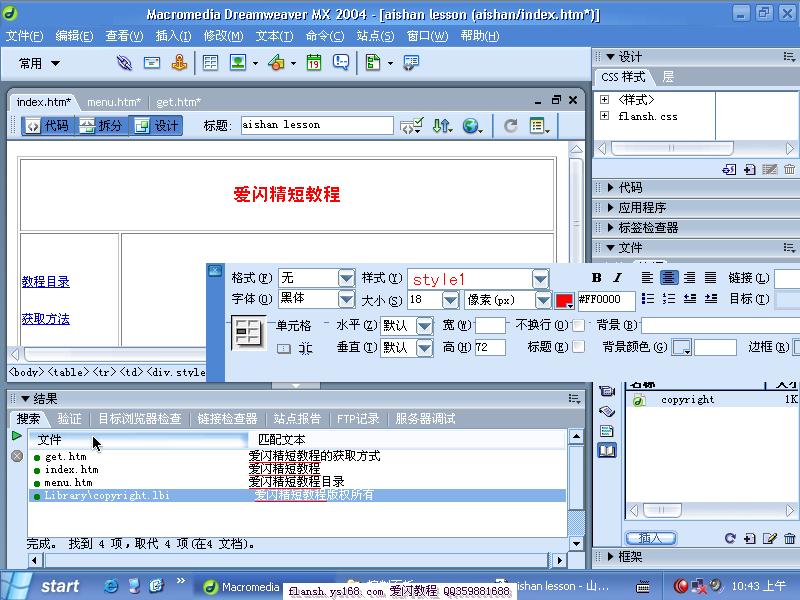800x600 pixels.
Task: Open the 水平 horizontal alignment dropdown
Action: tap(424, 326)
